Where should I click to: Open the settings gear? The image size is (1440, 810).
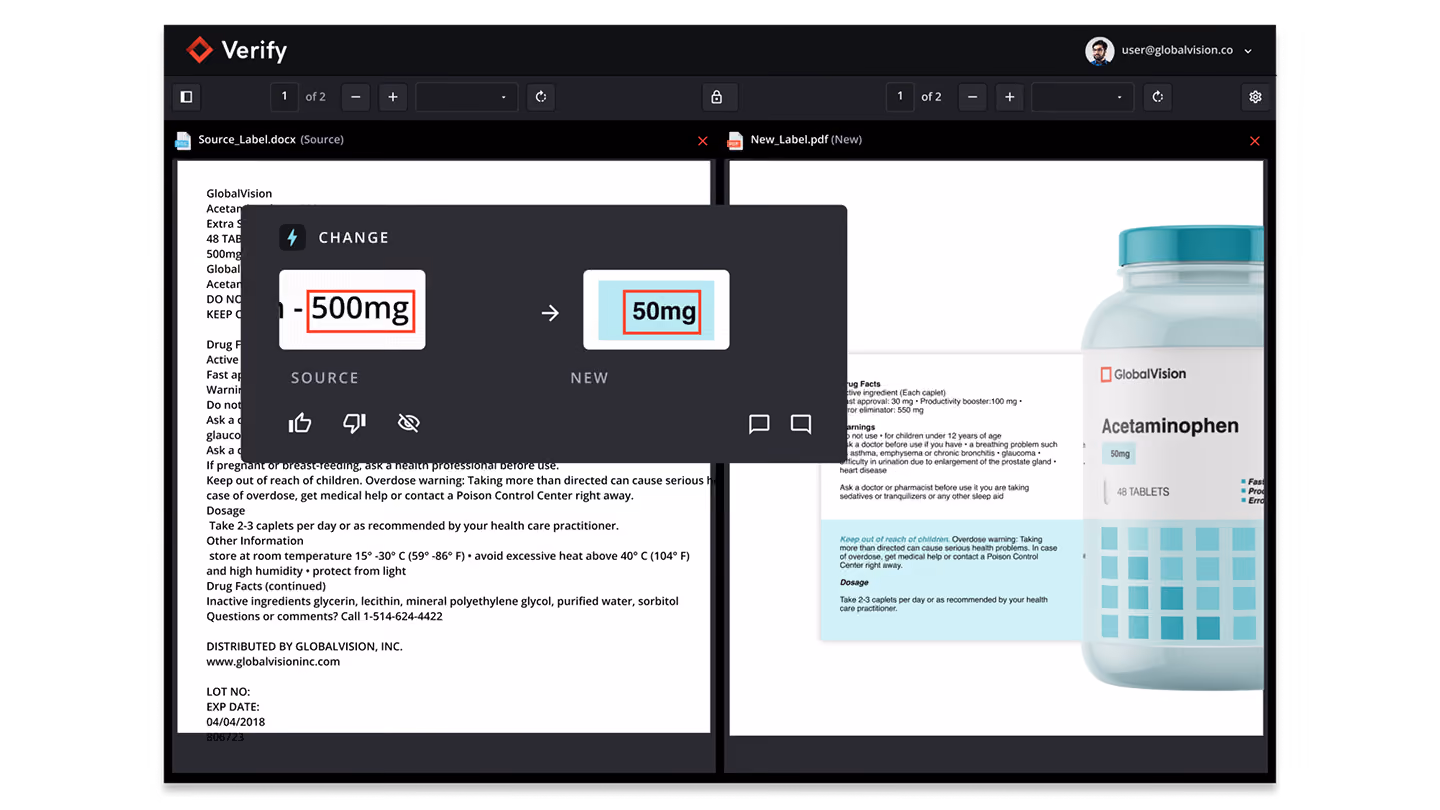(x=1255, y=97)
